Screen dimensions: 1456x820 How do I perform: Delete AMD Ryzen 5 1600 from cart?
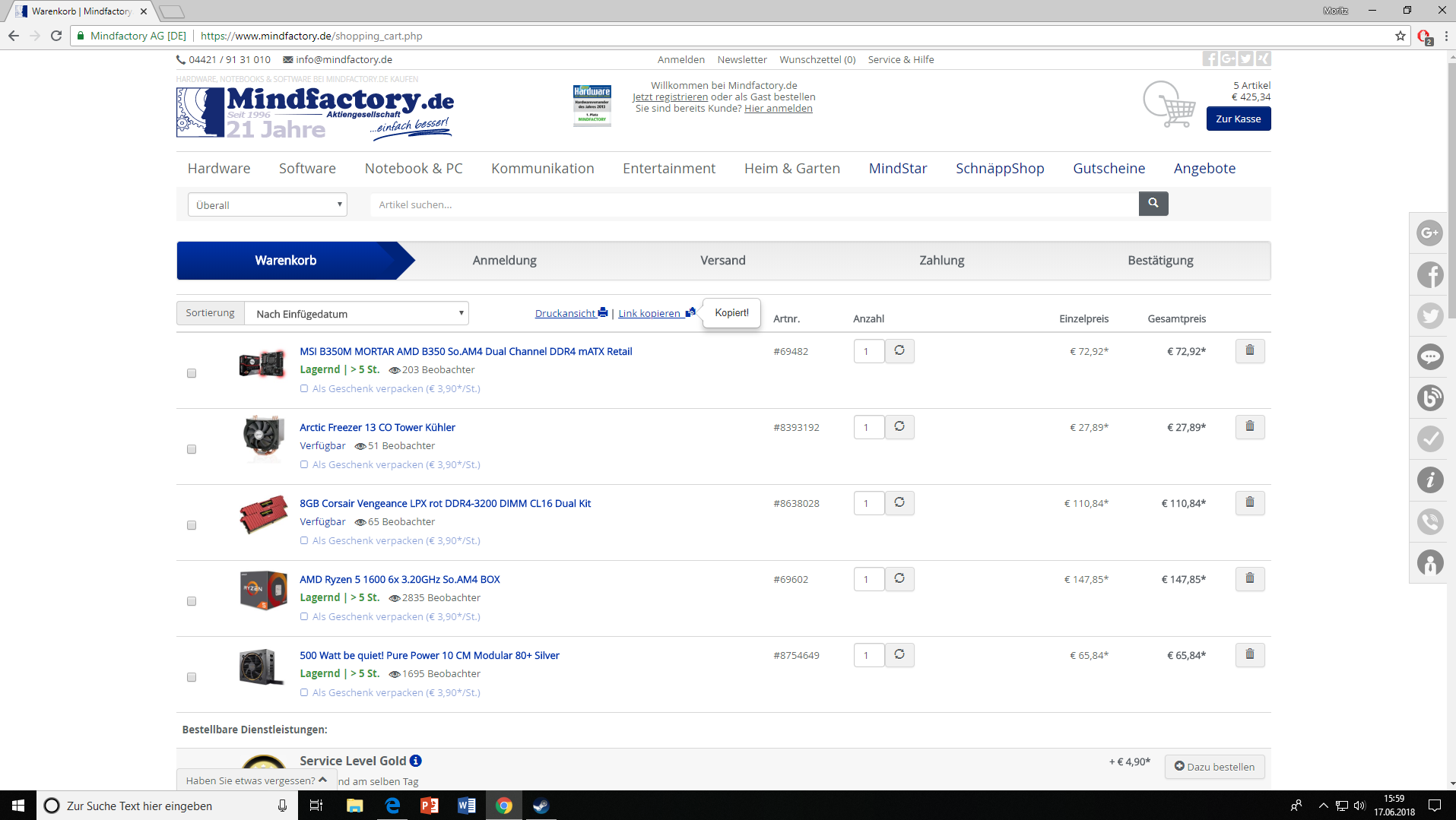point(1250,578)
